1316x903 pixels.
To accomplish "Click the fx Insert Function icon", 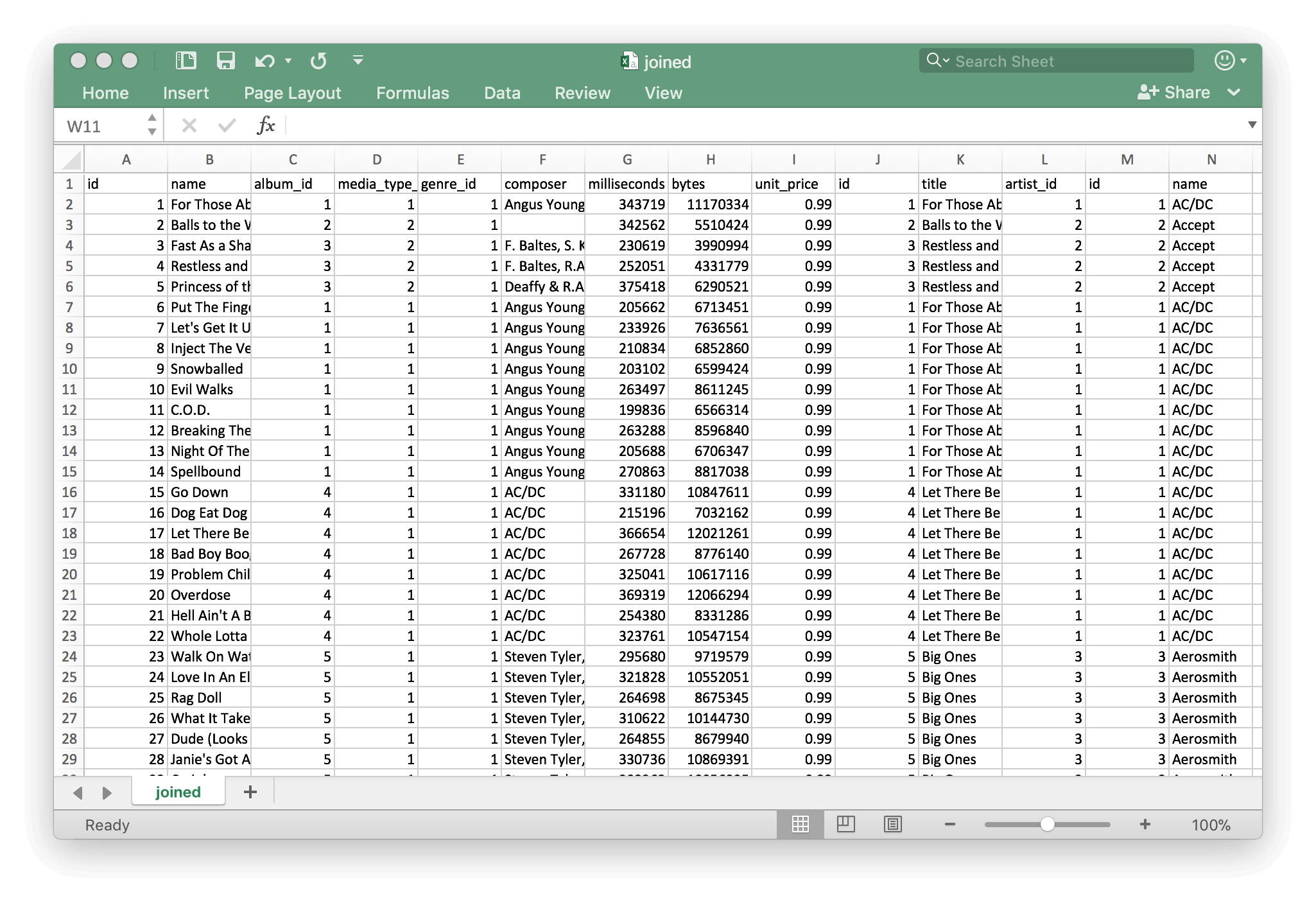I will point(266,125).
